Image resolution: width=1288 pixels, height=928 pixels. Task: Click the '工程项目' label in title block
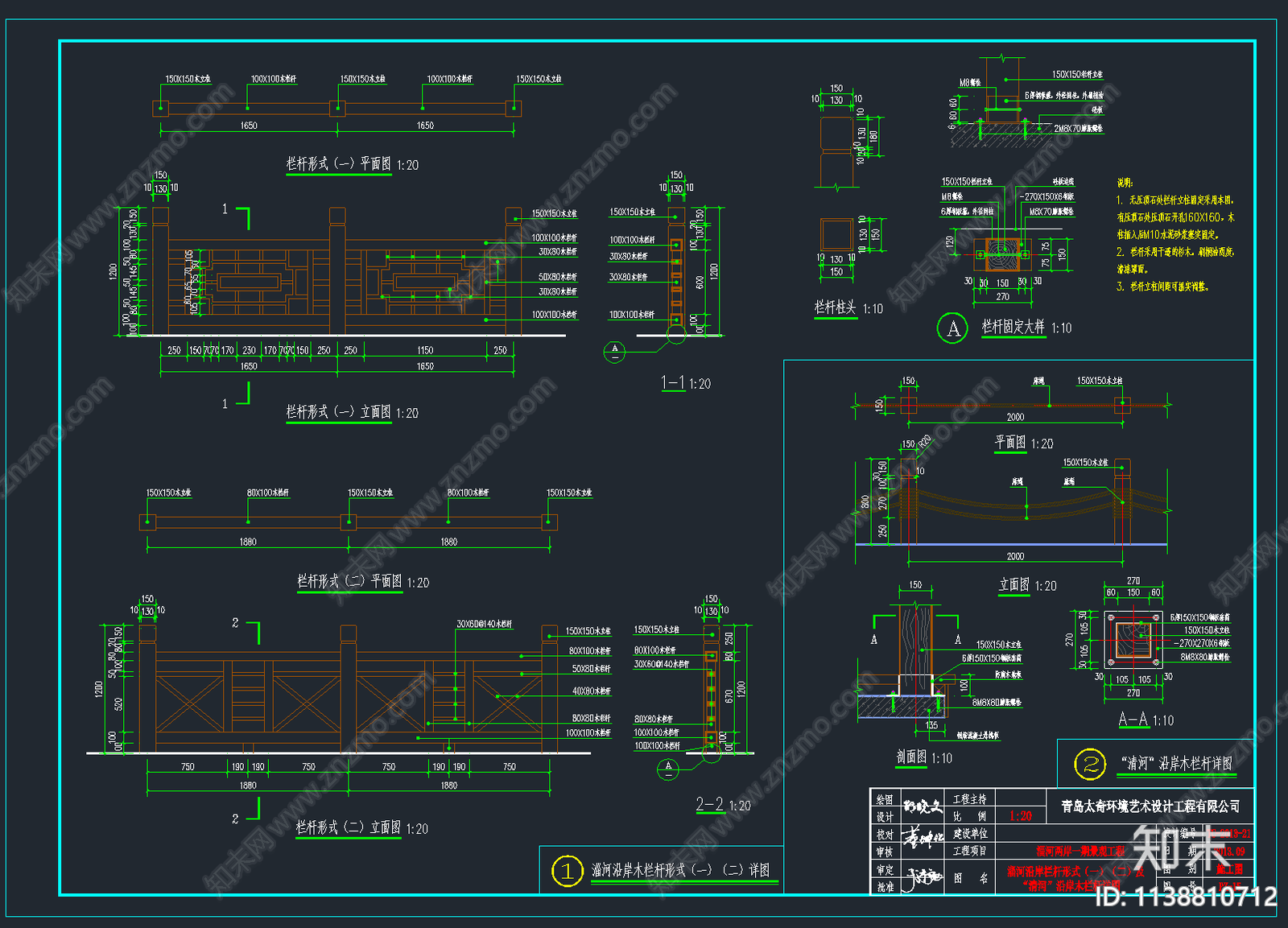tap(969, 851)
